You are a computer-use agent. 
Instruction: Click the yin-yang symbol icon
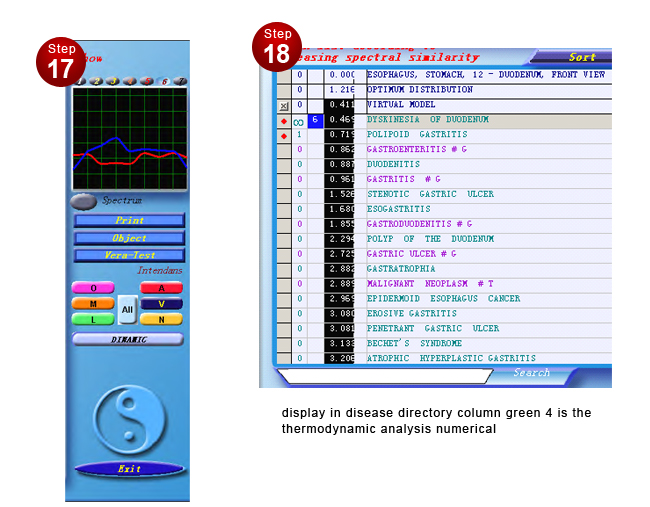pos(127,417)
